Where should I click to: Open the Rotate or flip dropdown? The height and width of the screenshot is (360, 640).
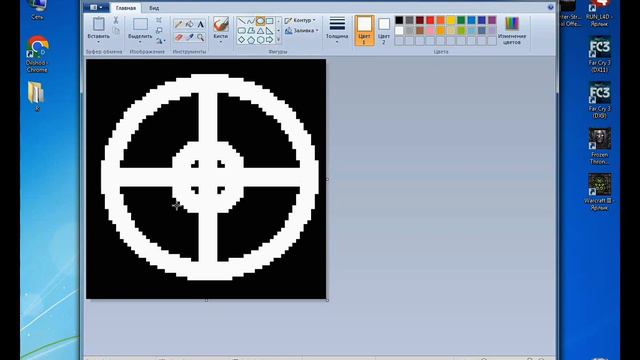click(x=160, y=41)
